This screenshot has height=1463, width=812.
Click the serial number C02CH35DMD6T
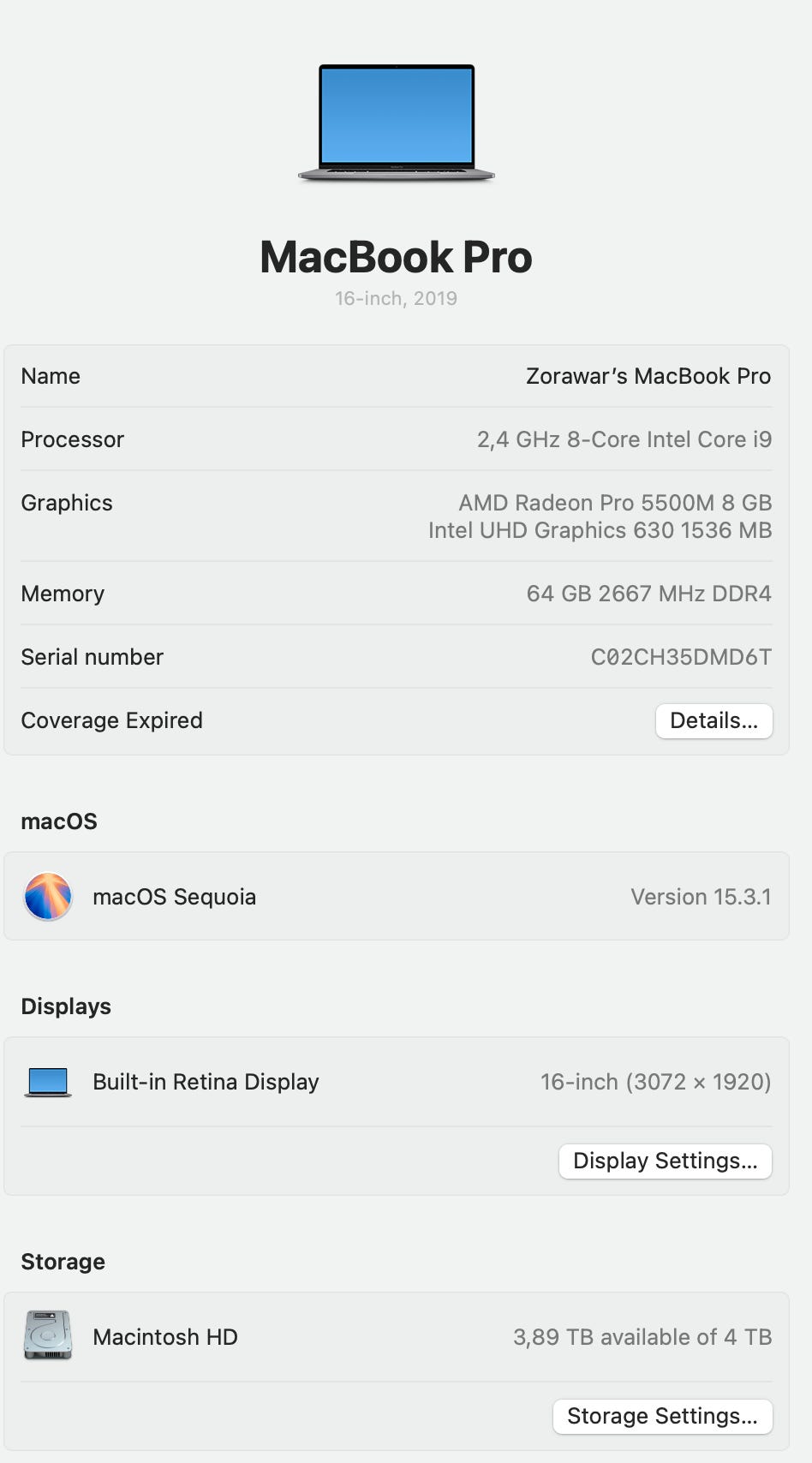pyautogui.click(x=681, y=657)
